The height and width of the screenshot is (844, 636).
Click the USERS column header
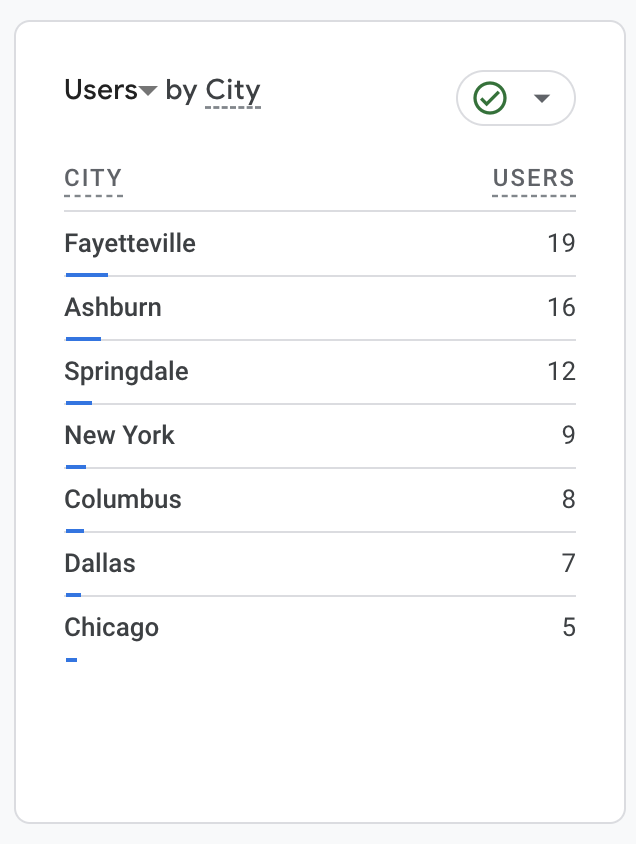point(533,179)
